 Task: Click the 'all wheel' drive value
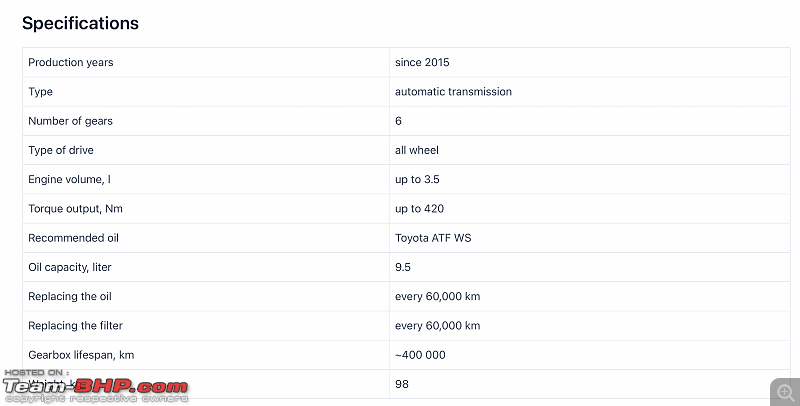(x=417, y=150)
